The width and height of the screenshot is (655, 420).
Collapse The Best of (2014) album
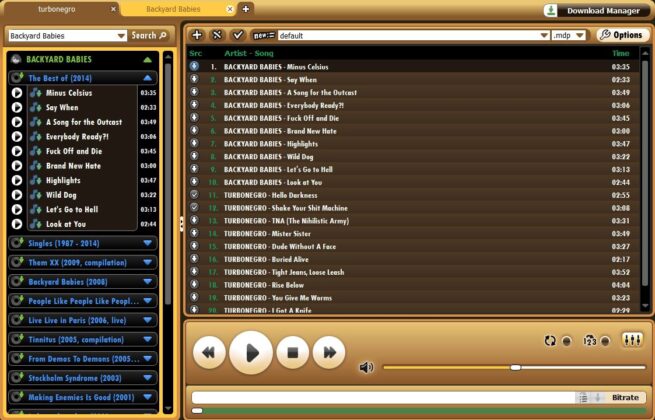point(147,78)
